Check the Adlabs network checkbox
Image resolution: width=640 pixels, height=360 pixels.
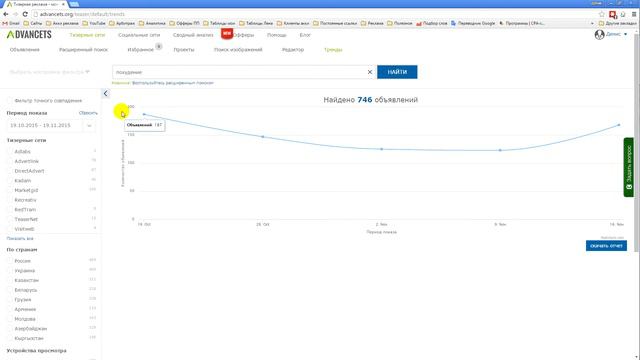[x=10, y=151]
